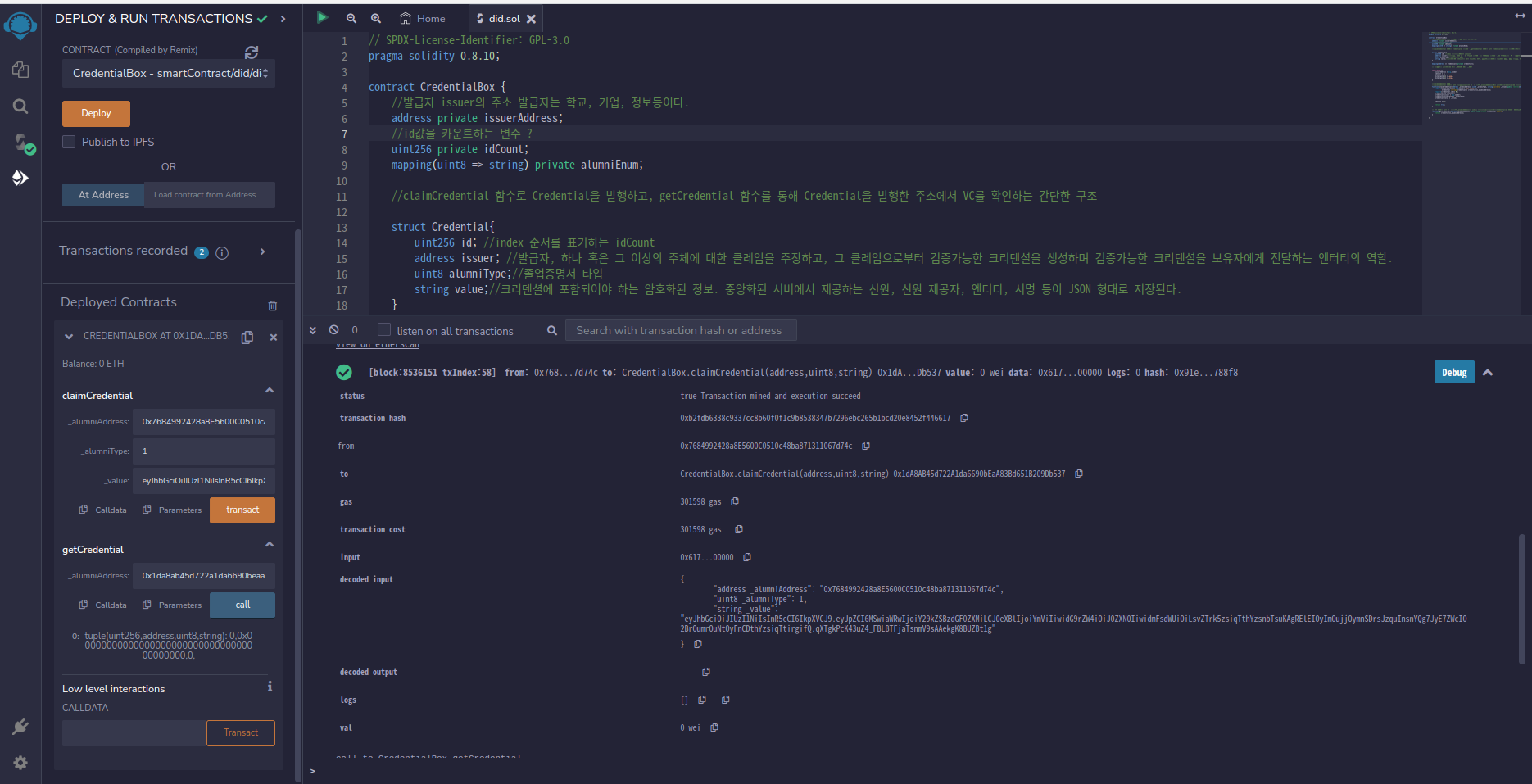The image size is (1532, 784).
Task: Copy the from address value
Action: pos(866,446)
